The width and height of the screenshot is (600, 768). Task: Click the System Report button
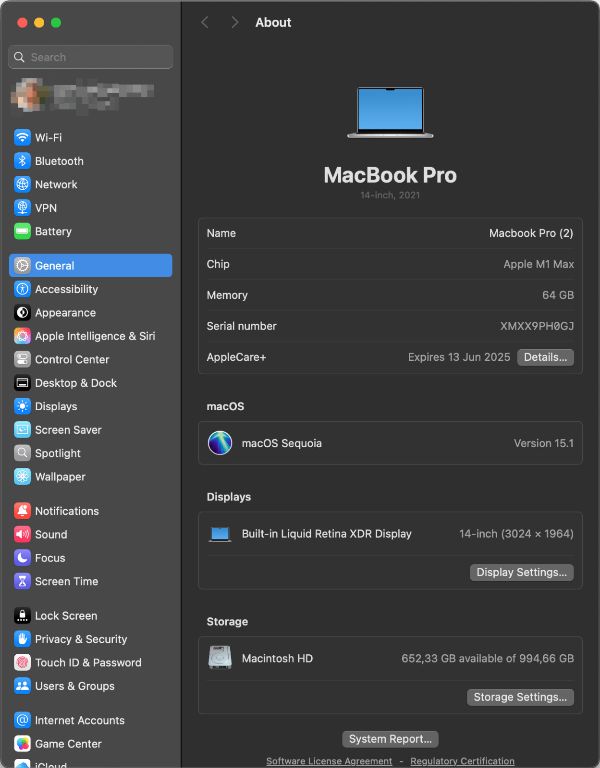tap(390, 739)
